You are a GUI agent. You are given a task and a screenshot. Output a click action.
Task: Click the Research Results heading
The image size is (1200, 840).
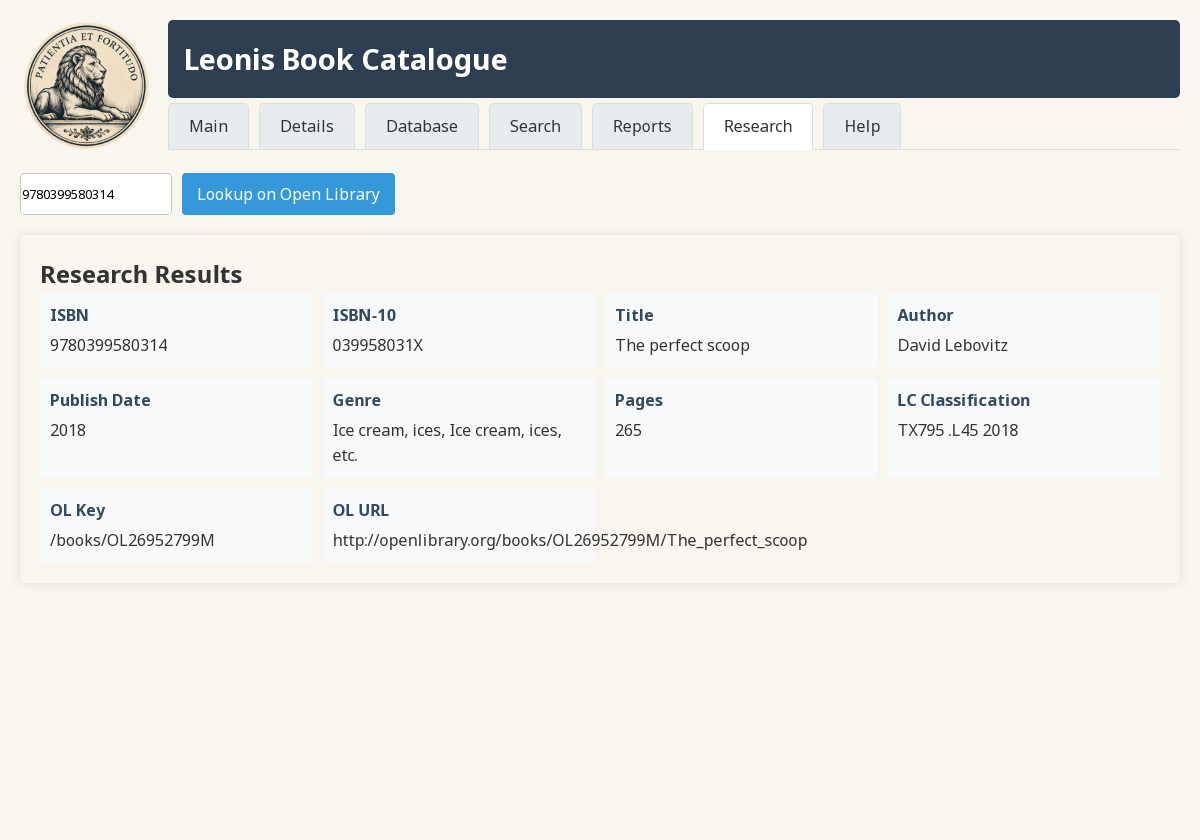coord(141,274)
